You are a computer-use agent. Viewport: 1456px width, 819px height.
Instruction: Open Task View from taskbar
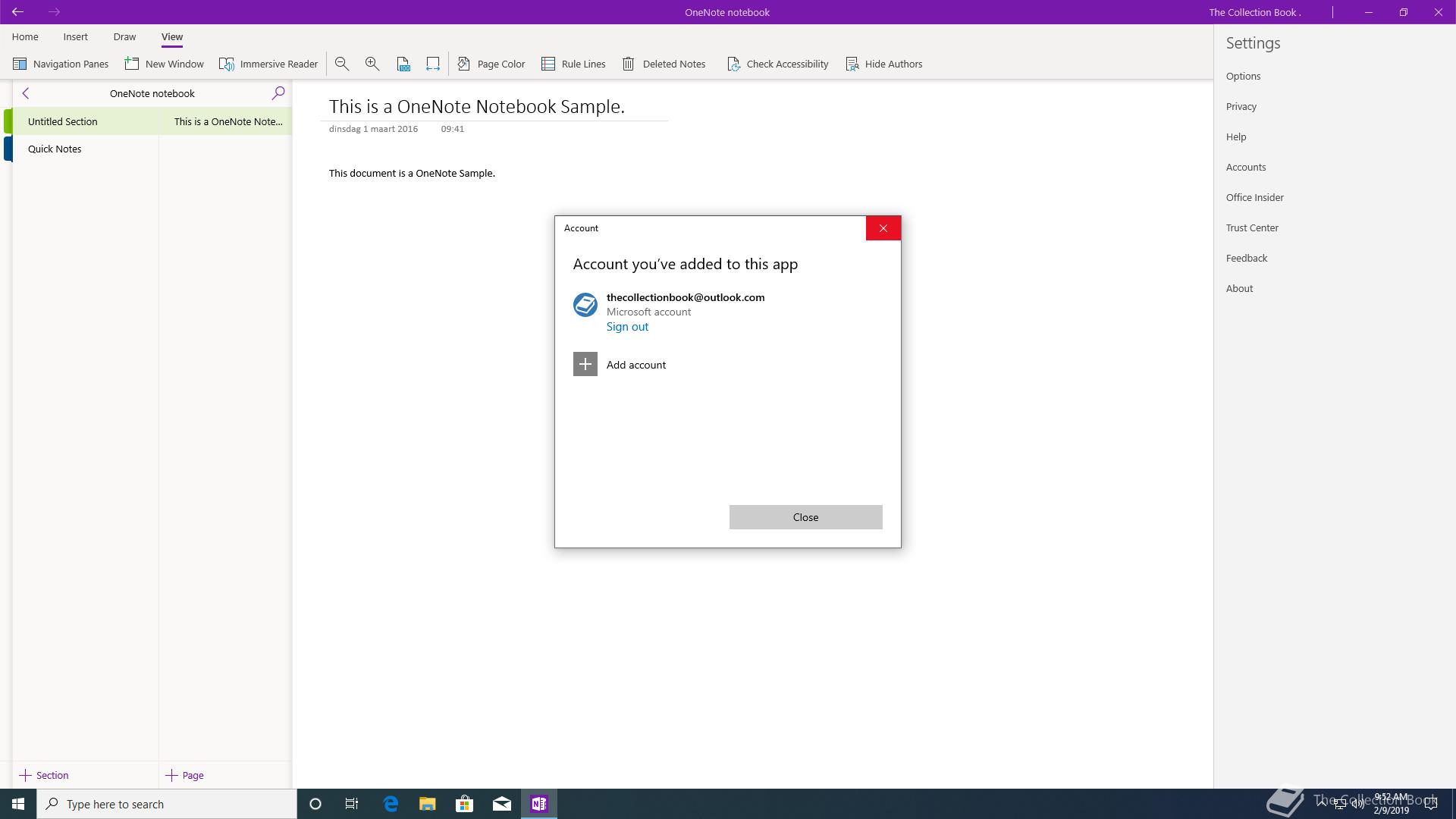click(x=352, y=804)
